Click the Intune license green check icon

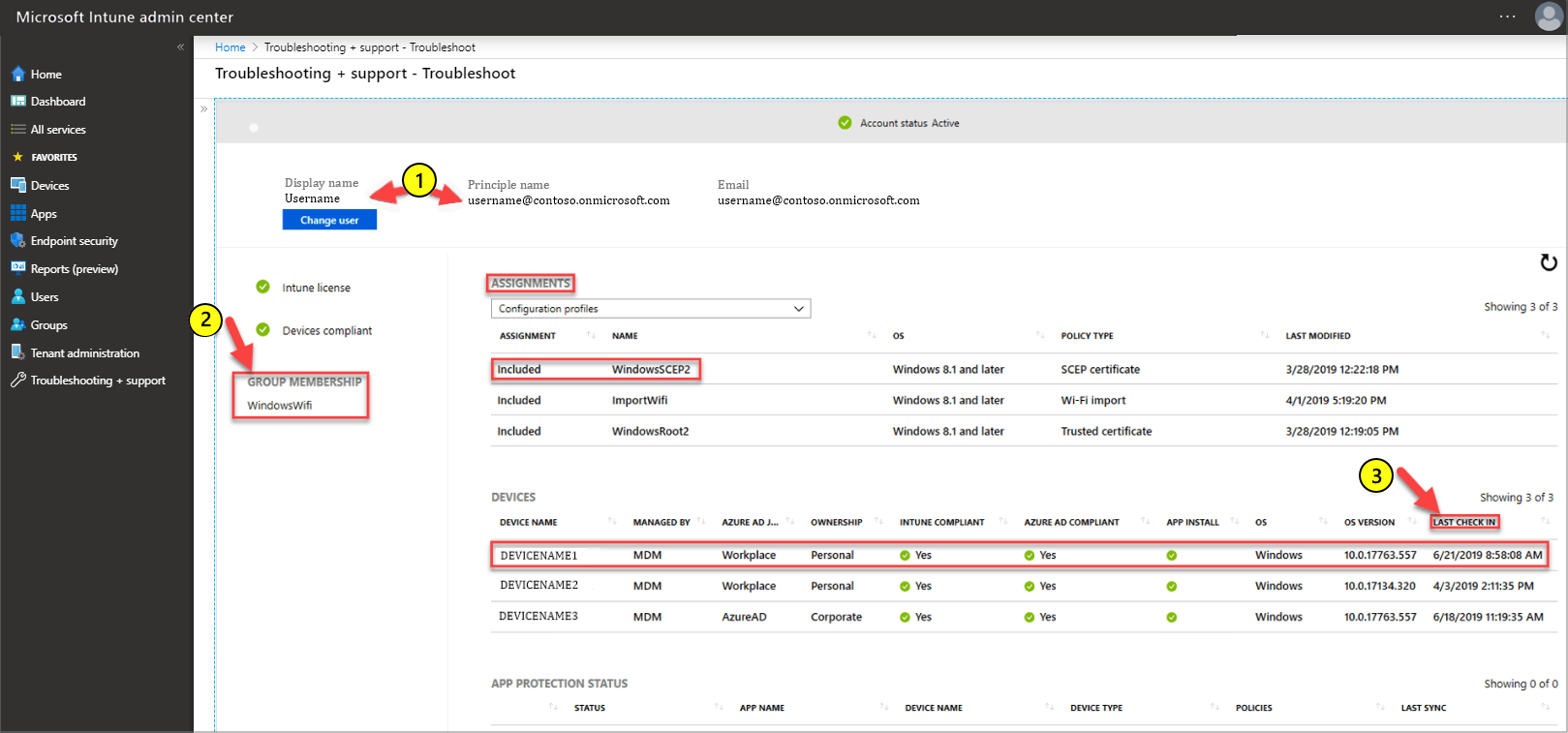[x=262, y=287]
